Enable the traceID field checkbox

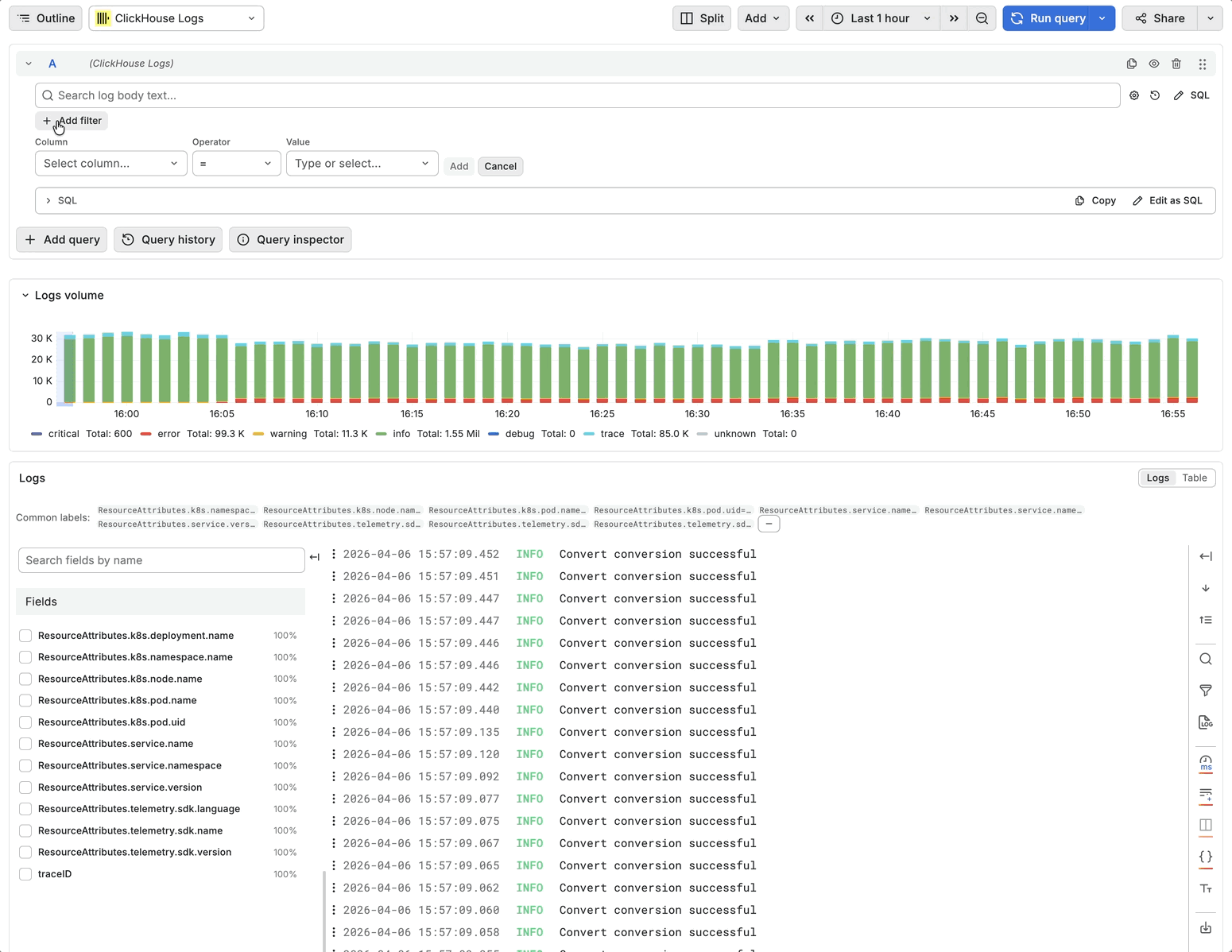coord(25,874)
